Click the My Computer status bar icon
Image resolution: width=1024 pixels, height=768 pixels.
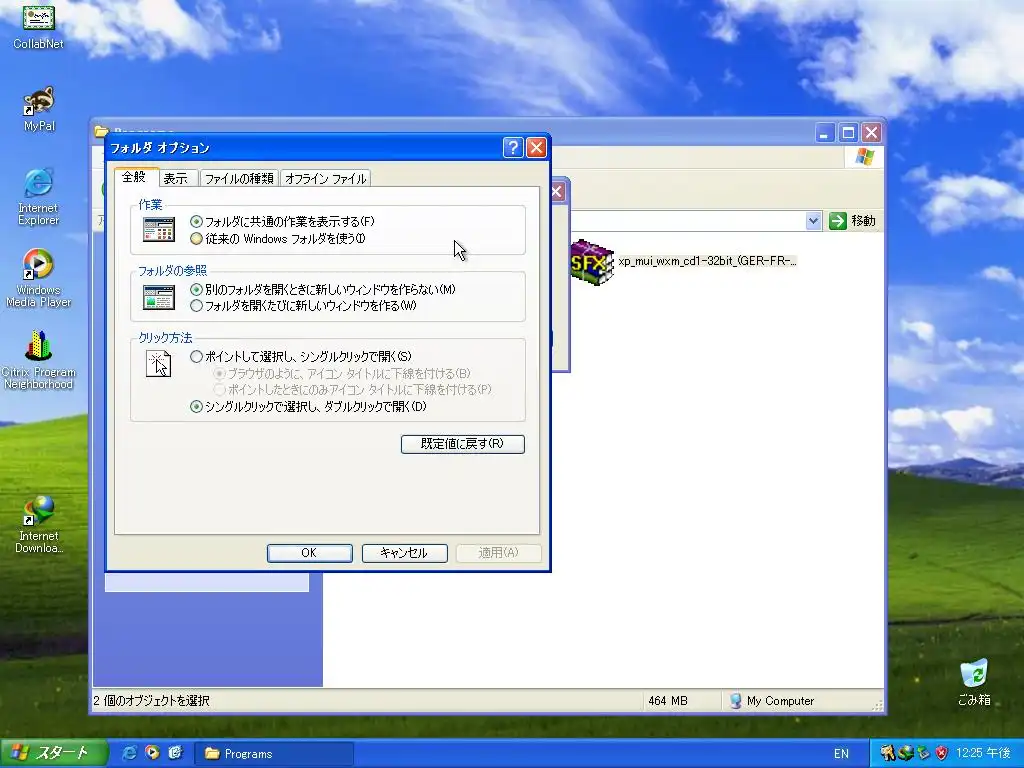point(735,701)
